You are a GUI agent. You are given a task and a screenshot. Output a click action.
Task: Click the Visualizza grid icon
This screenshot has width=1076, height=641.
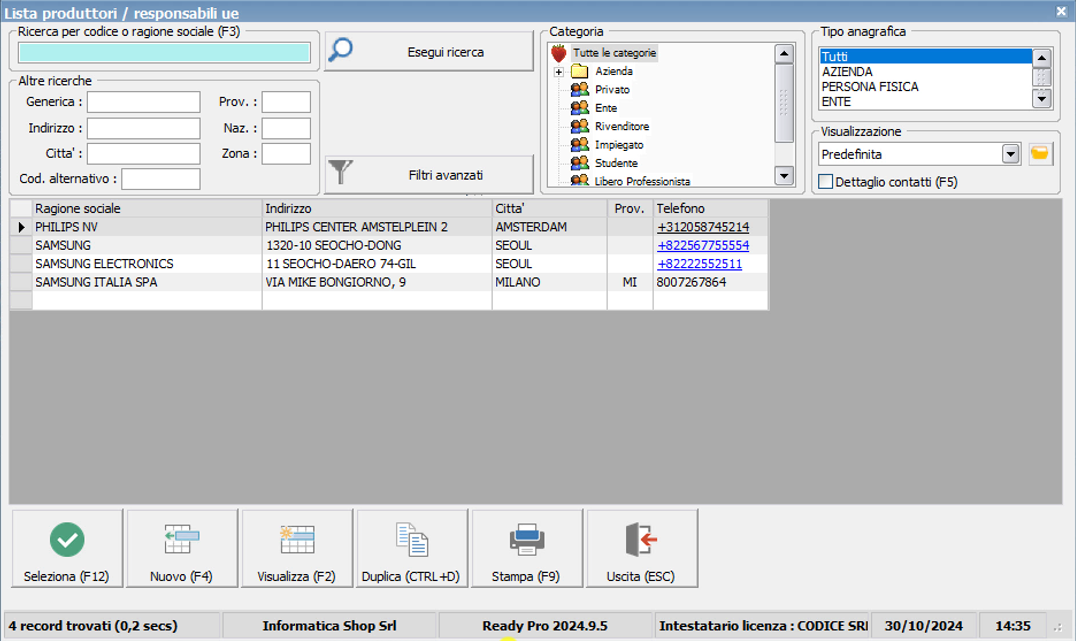(297, 539)
